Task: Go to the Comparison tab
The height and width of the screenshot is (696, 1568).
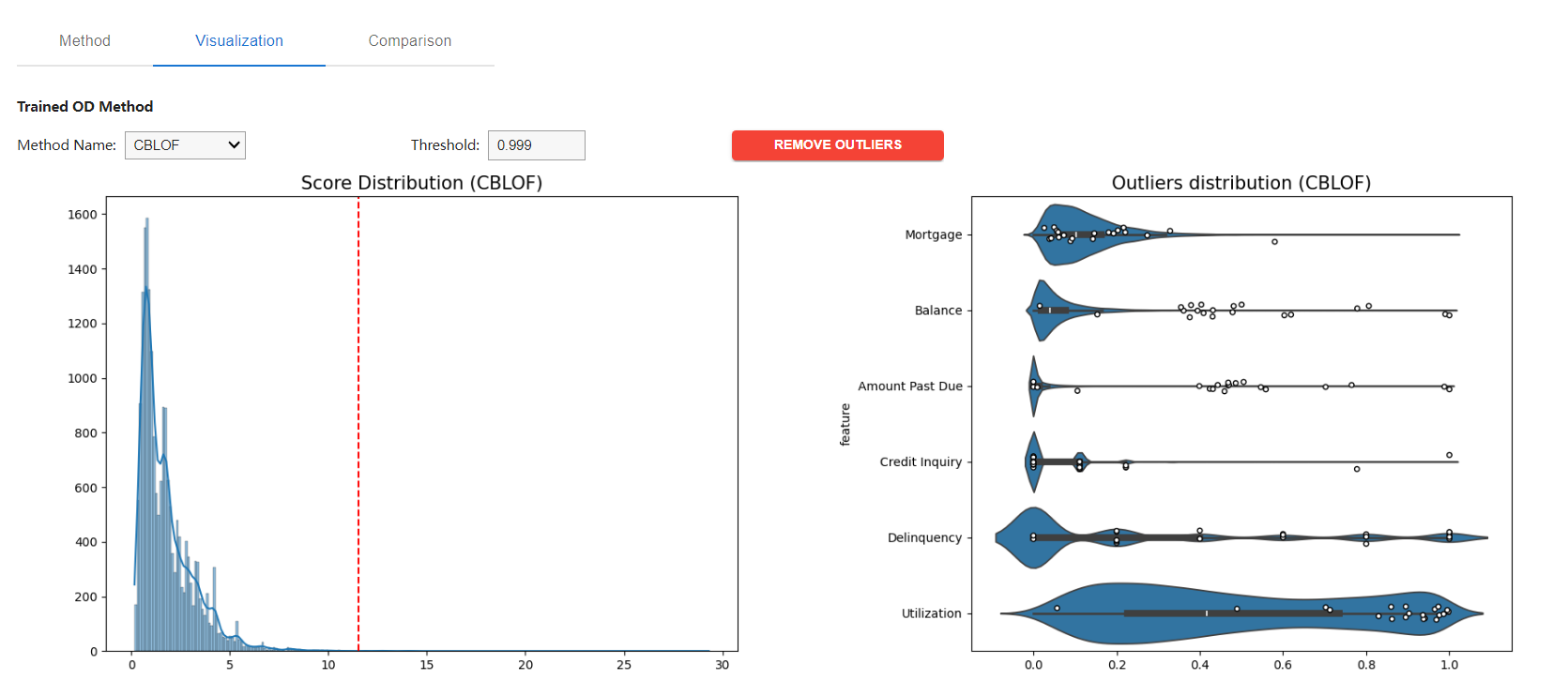Action: [x=409, y=41]
